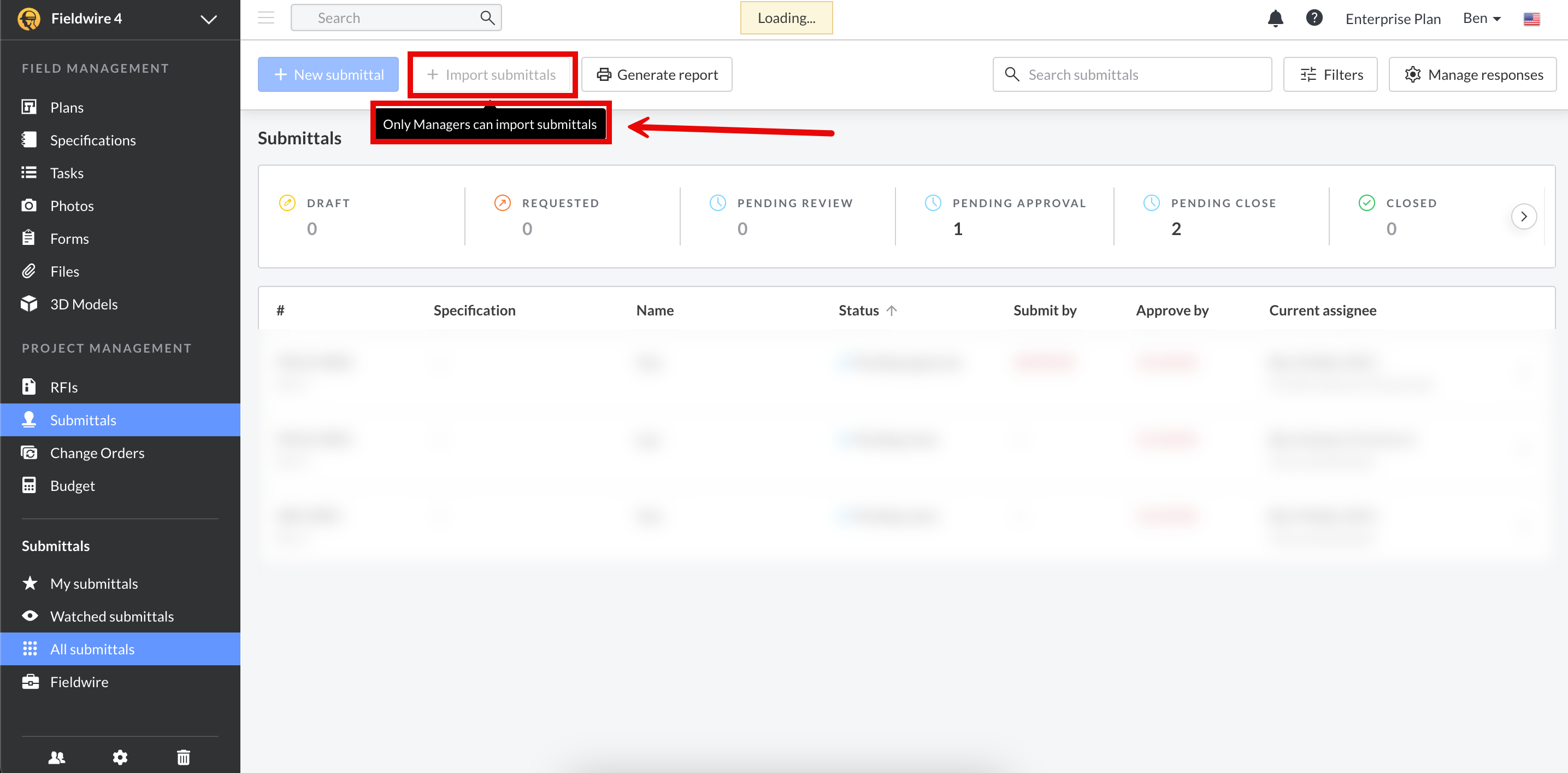
Task: Sort by Name column header
Action: [x=655, y=310]
